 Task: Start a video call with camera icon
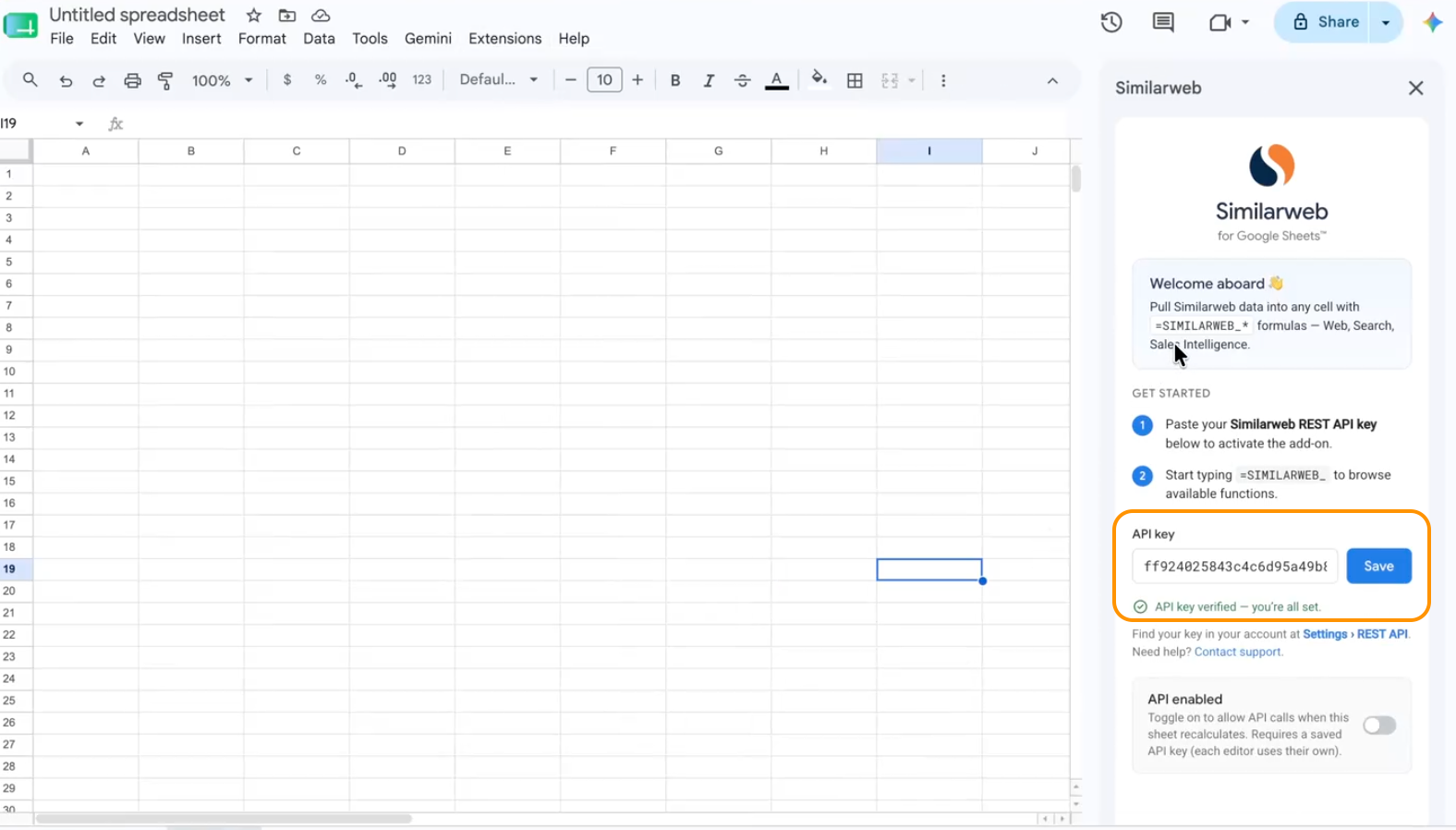coord(1219,22)
